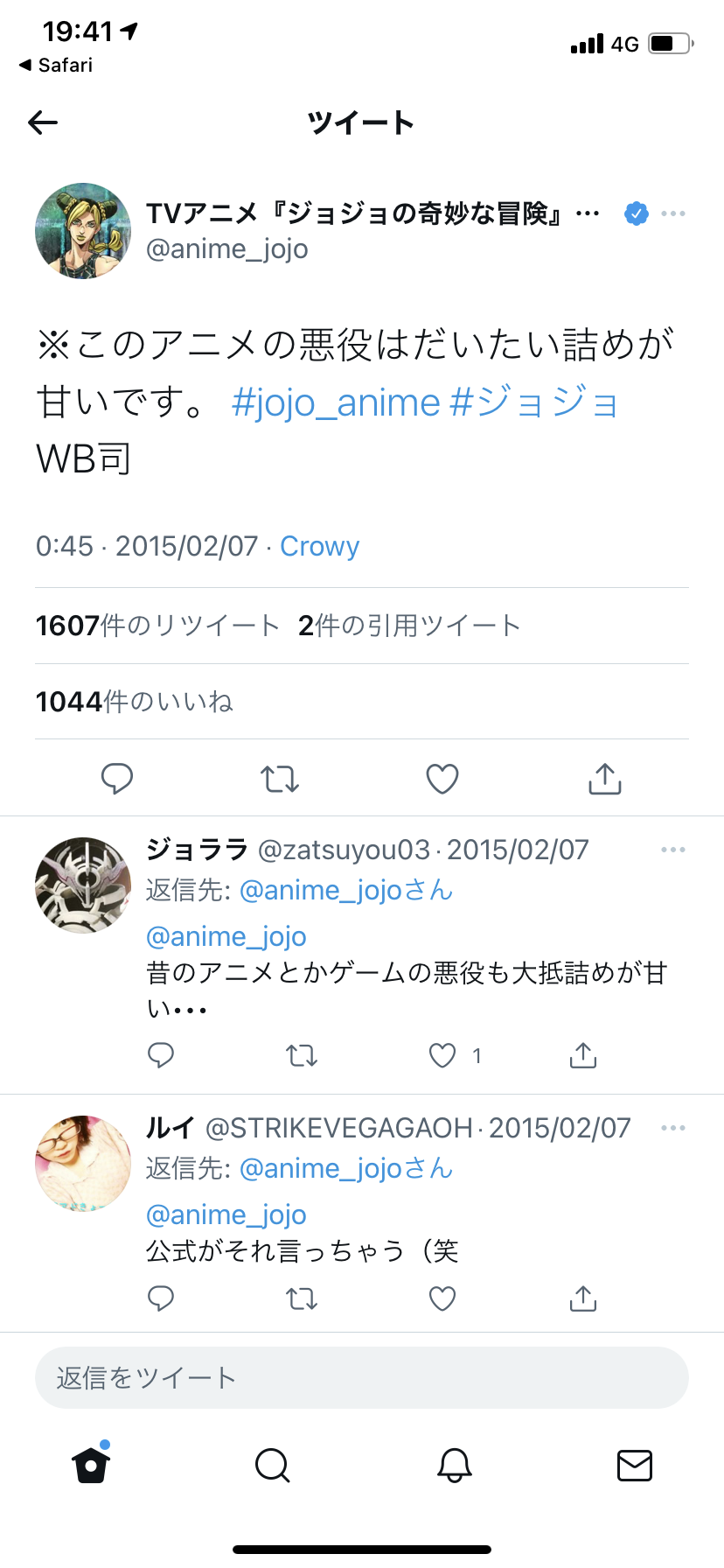
Task: Retweet the main anime_jojo tweet
Action: 280,778
